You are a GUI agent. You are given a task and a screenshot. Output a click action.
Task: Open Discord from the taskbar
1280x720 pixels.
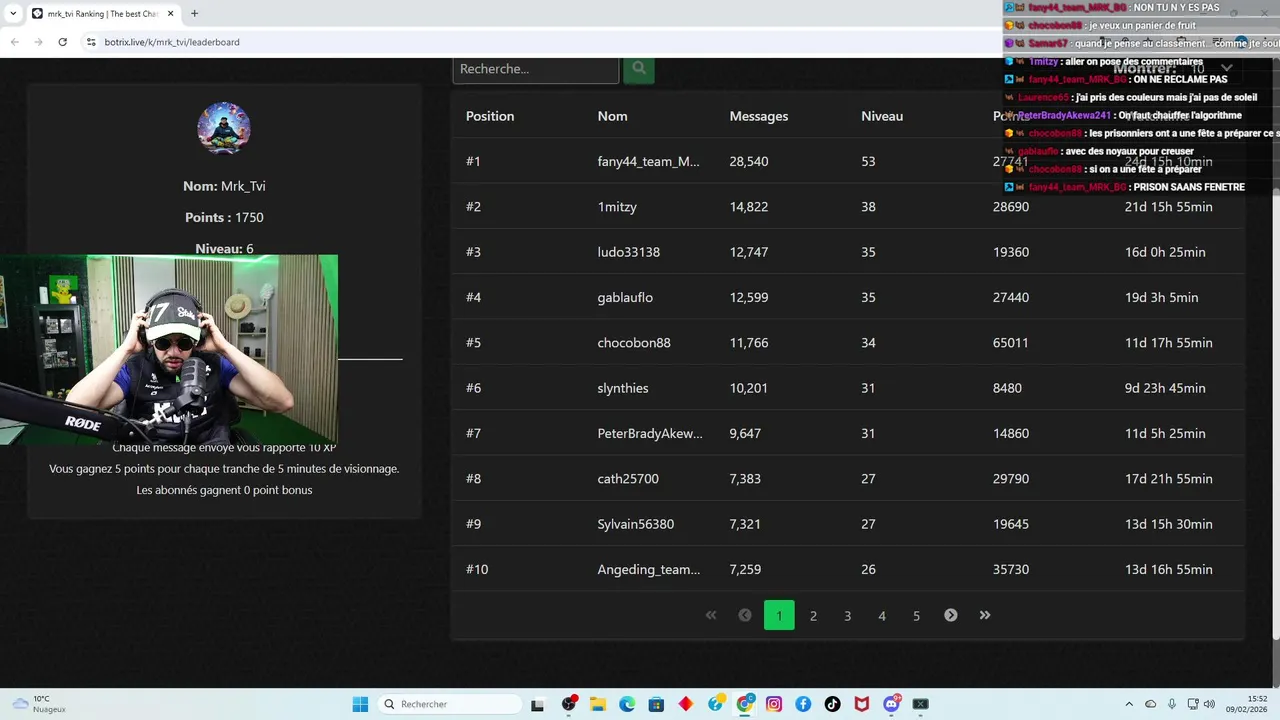pos(891,704)
